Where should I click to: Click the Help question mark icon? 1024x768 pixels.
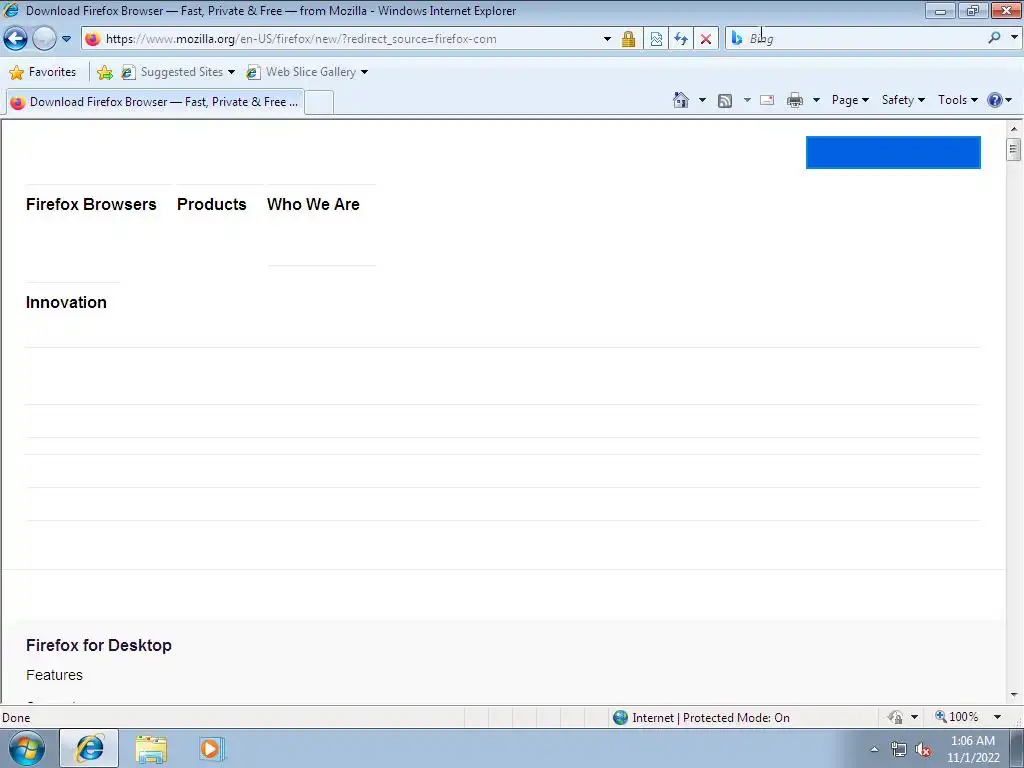pyautogui.click(x=995, y=100)
